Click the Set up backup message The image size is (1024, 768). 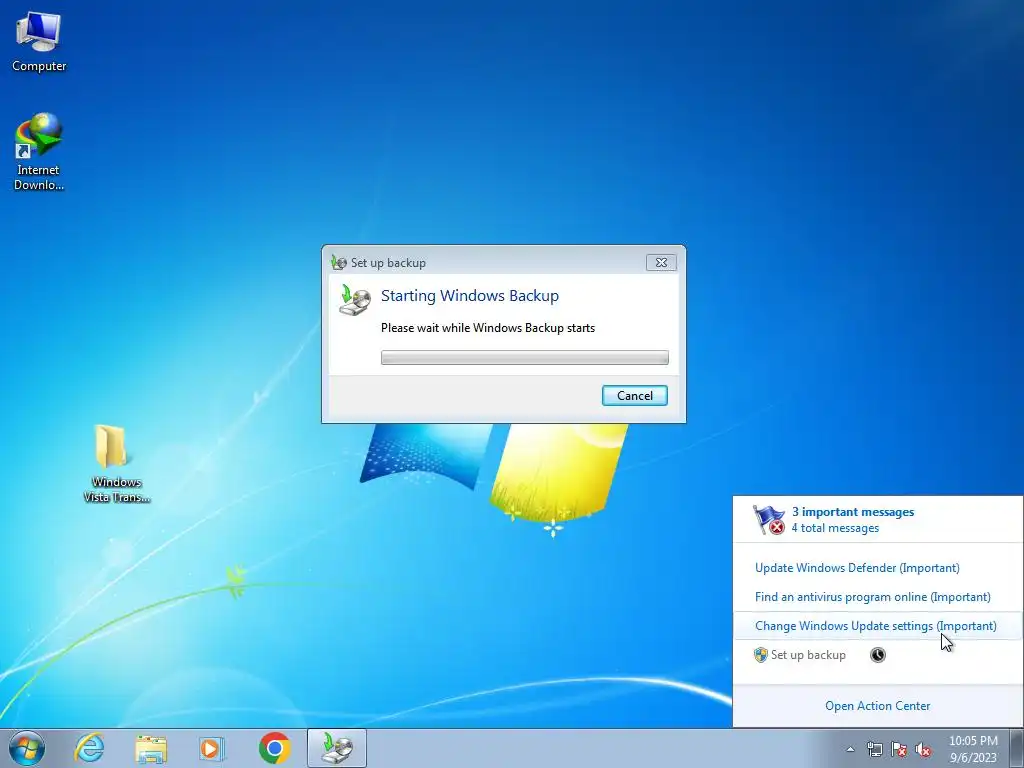[808, 655]
